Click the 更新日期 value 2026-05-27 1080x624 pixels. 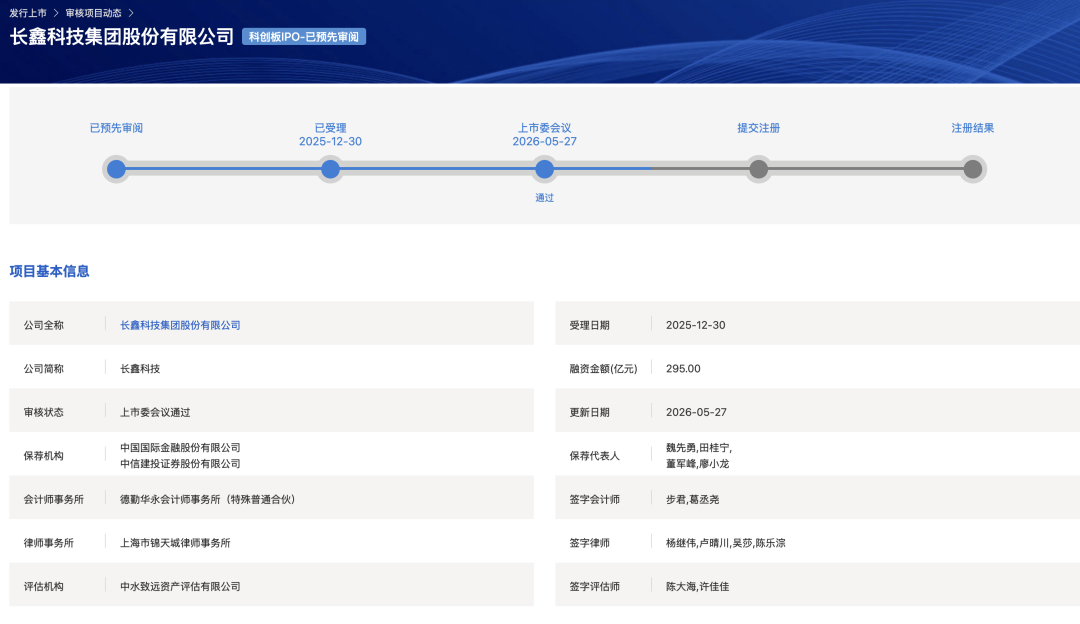696,412
